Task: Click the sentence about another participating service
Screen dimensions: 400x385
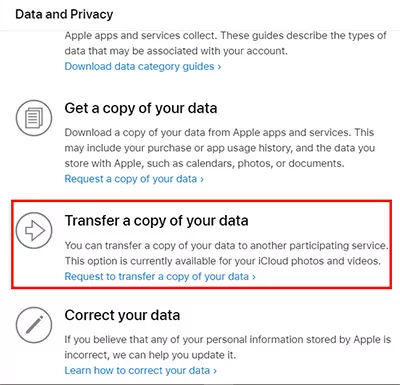Action: (x=226, y=246)
